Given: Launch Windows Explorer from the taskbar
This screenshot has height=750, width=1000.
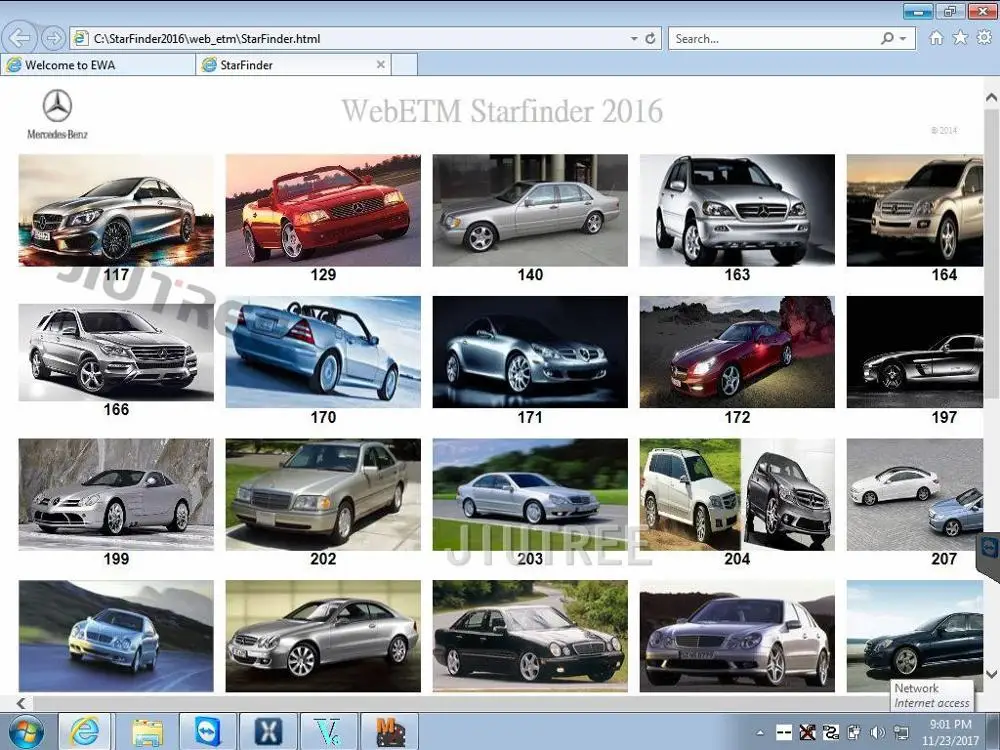Looking at the screenshot, I should click(x=147, y=731).
